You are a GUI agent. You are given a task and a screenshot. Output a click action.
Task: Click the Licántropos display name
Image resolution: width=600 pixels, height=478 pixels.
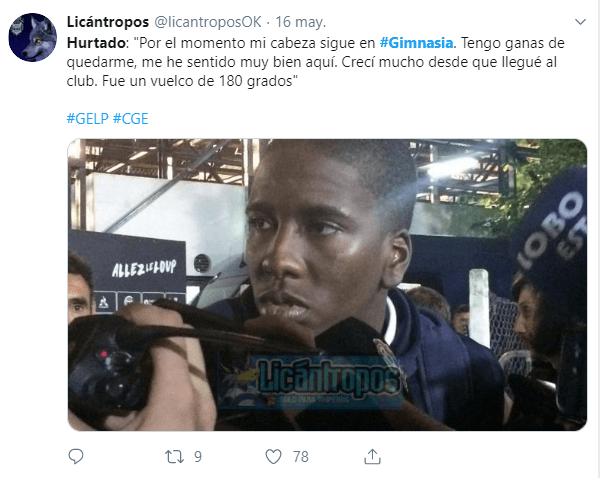108,22
